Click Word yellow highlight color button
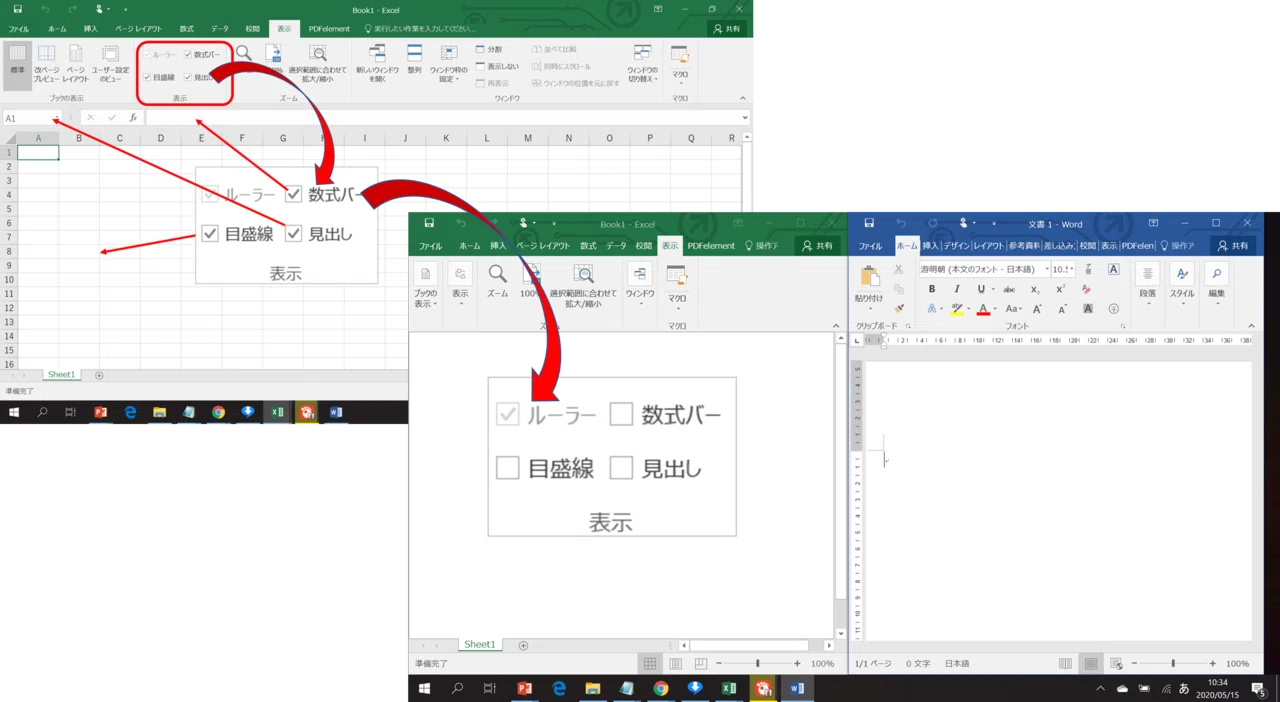The width and height of the screenshot is (1280, 702). coord(957,309)
